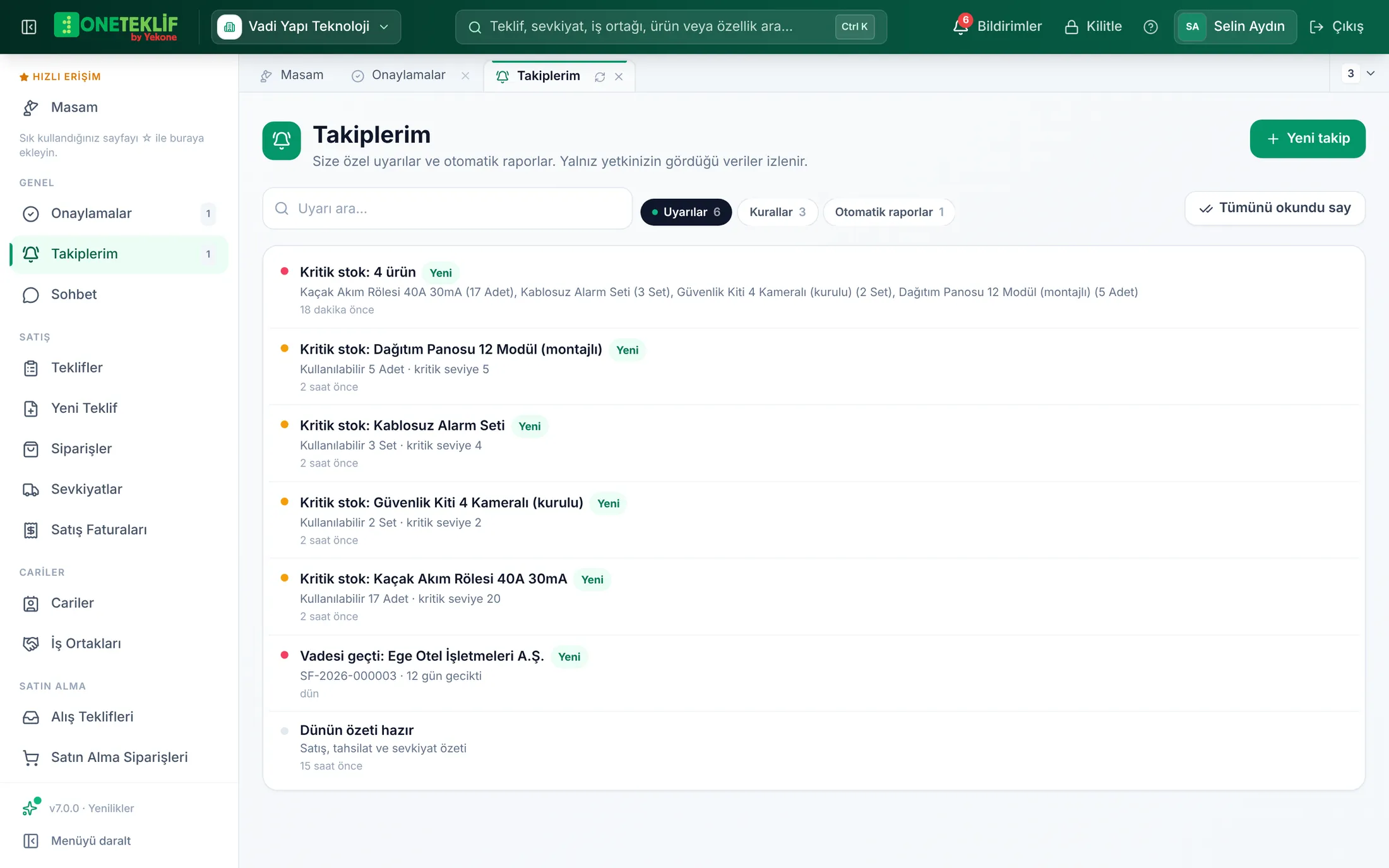Click the Yeni takip button
Image resolution: width=1389 pixels, height=868 pixels.
[x=1308, y=138]
